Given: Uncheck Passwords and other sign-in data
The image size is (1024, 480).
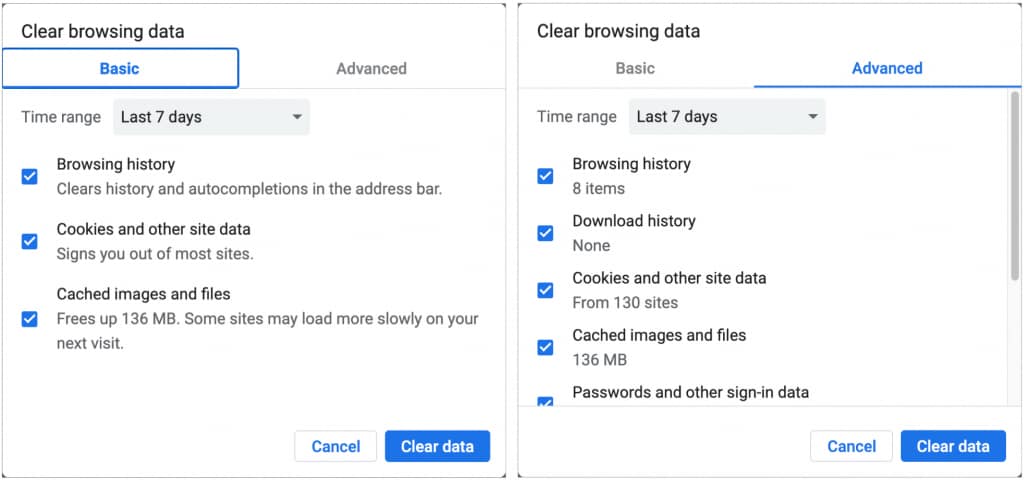Looking at the screenshot, I should pyautogui.click(x=545, y=402).
